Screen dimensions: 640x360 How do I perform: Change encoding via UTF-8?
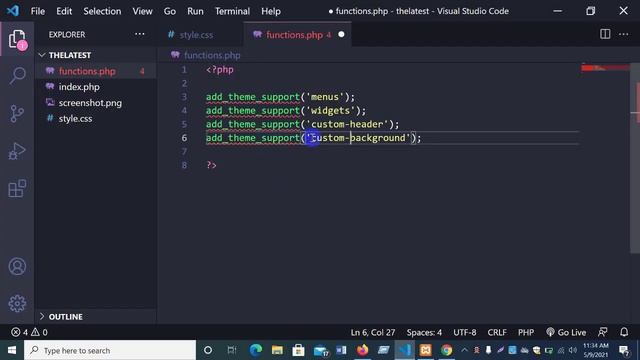[x=464, y=332]
